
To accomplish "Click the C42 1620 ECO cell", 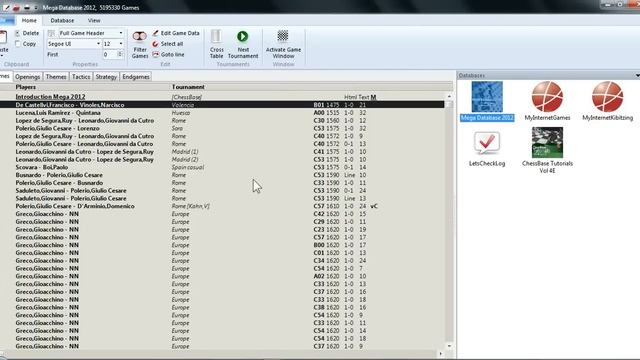I will (326, 214).
